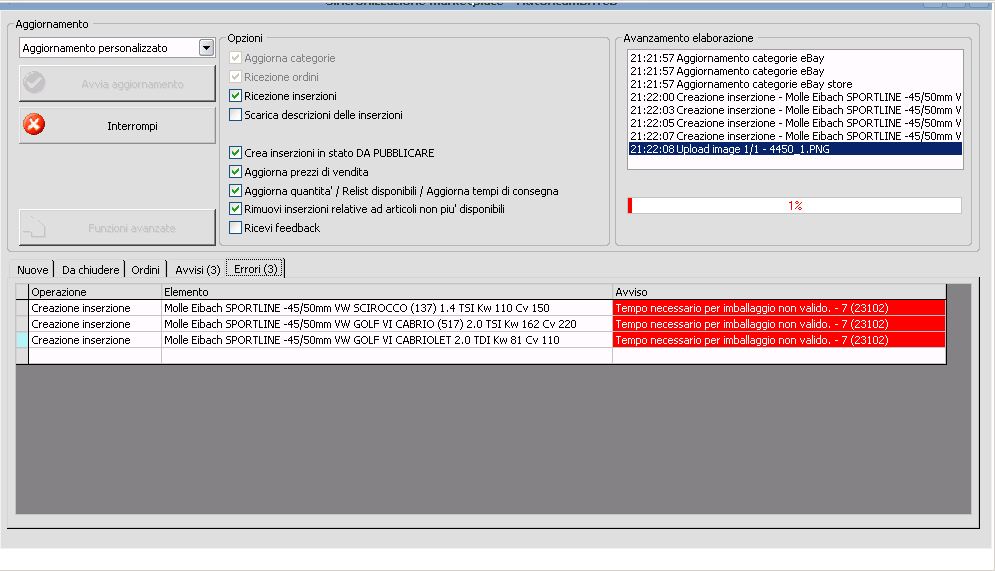Uncheck Crea inserzioni in stato DA PUBBLICARE
This screenshot has height=571, width=995.
(x=235, y=153)
